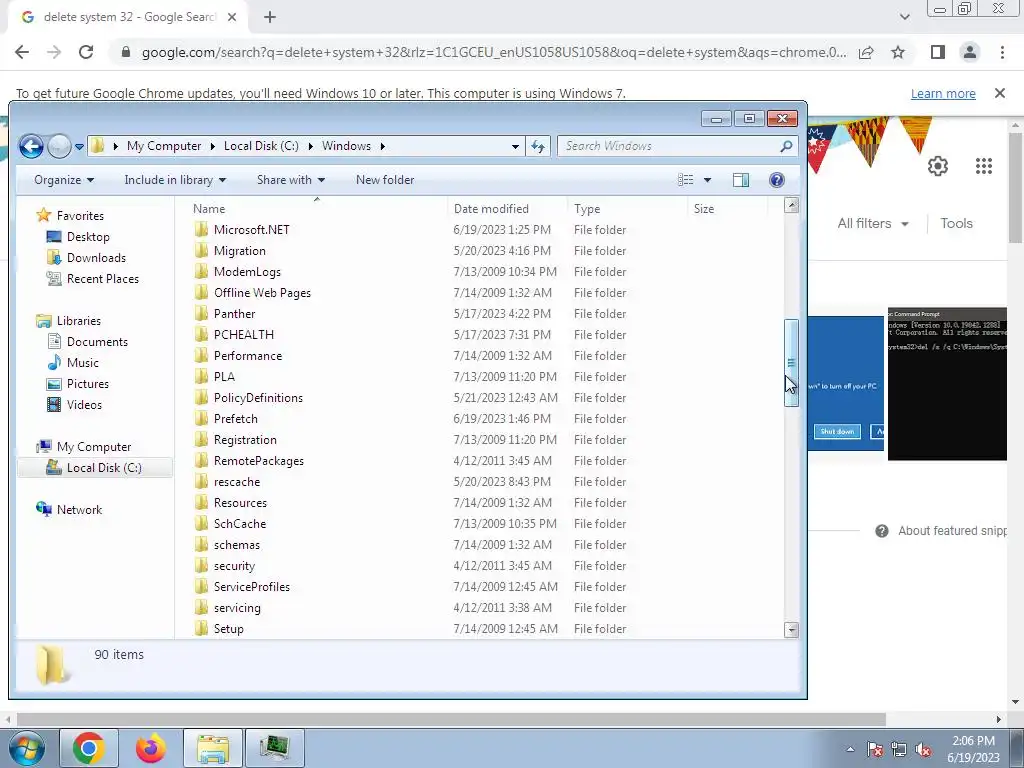
Task: Click the file list scroll down arrow
Action: click(791, 630)
